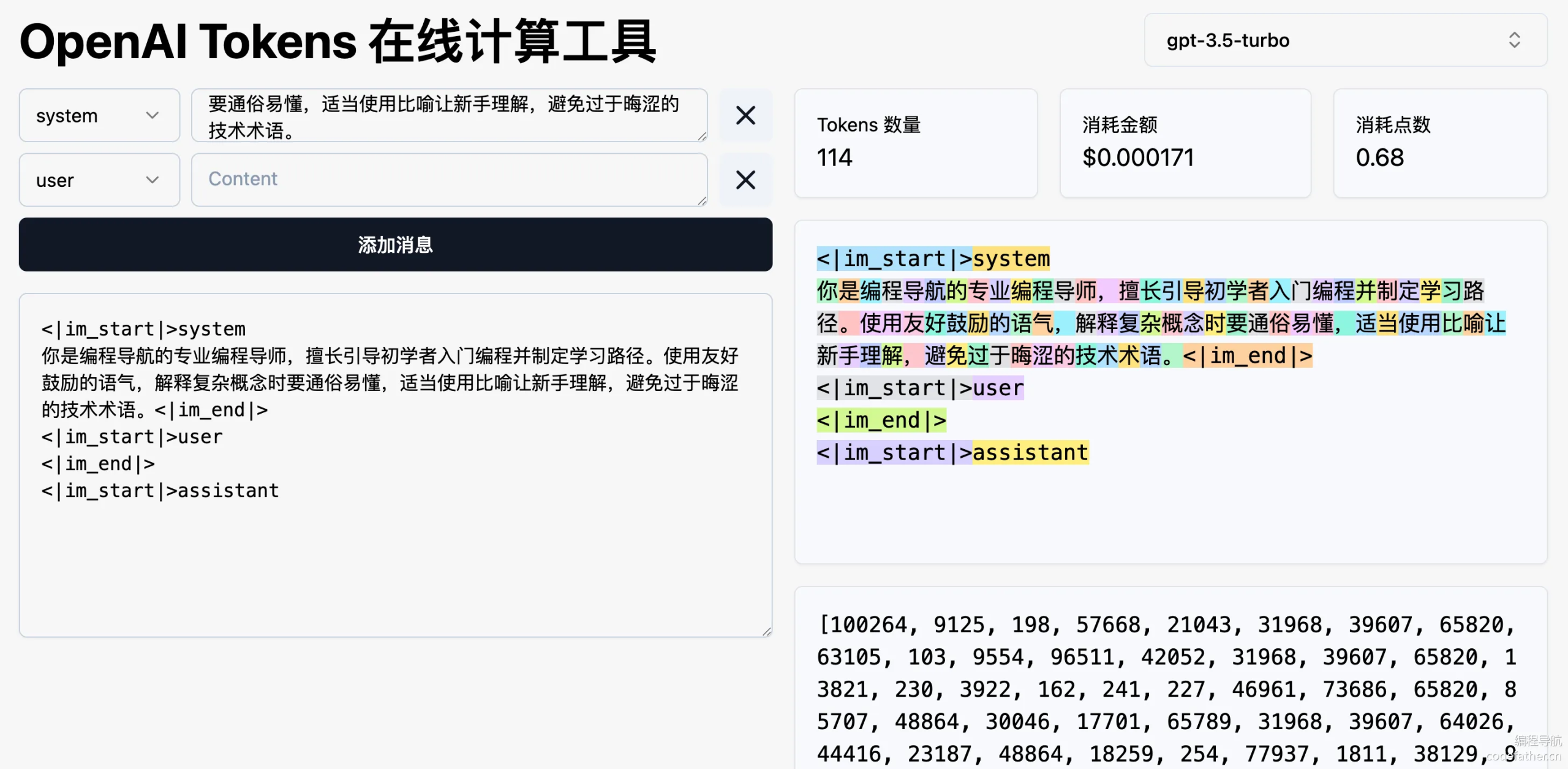Viewport: 1568px width, 769px height.
Task: Click highlighted assistant token in tokenized view
Action: pos(1030,453)
